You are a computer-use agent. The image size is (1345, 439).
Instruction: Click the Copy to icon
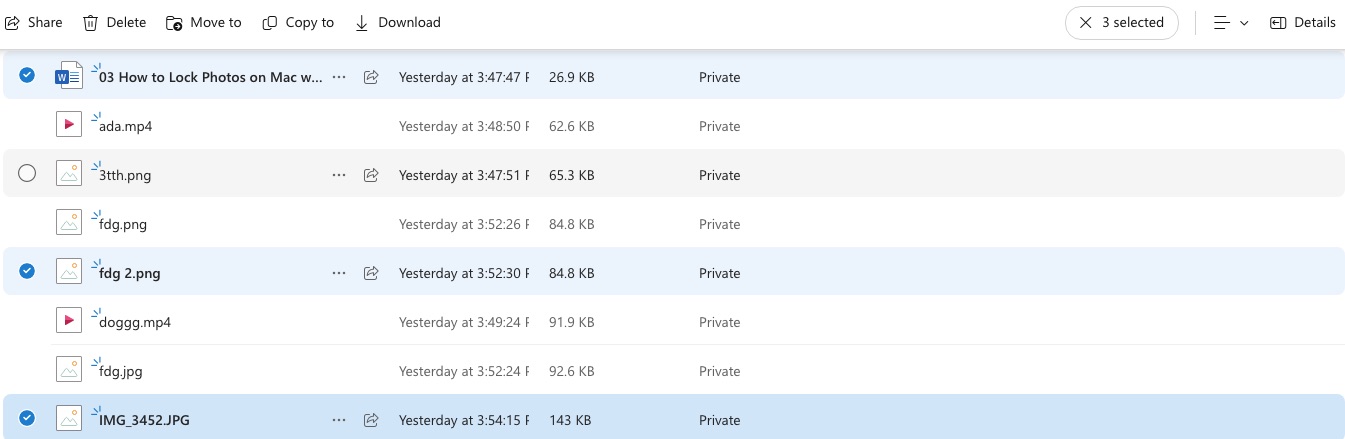[x=270, y=23]
